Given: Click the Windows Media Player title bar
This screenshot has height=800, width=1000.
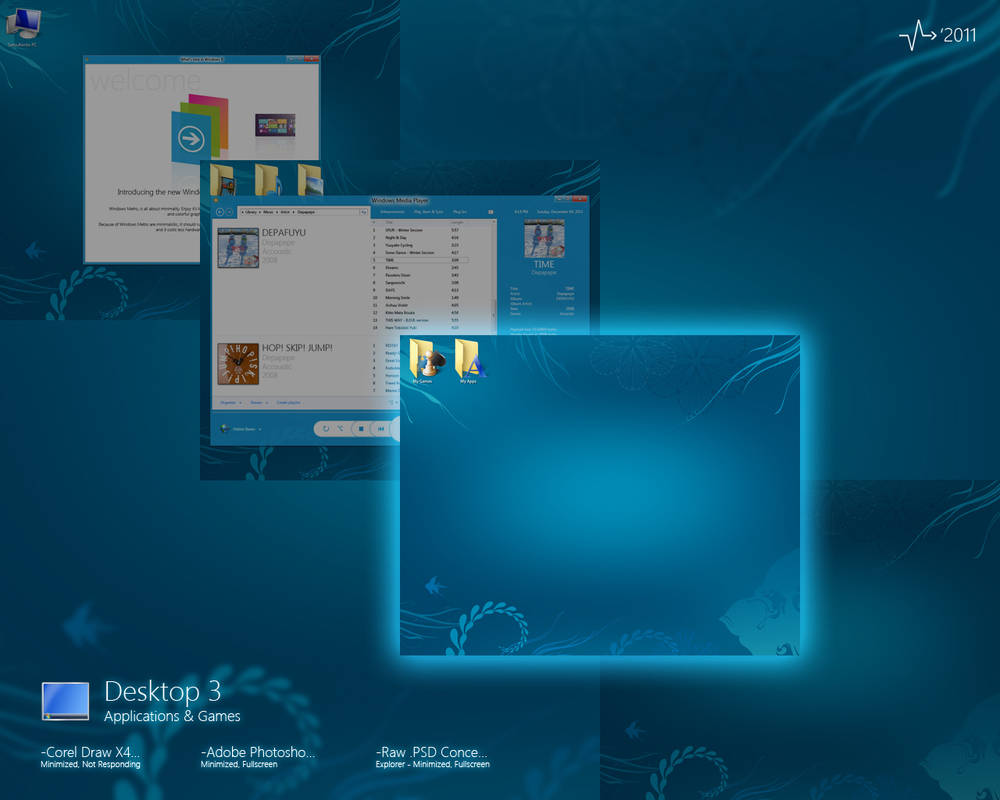Looking at the screenshot, I should (400, 200).
